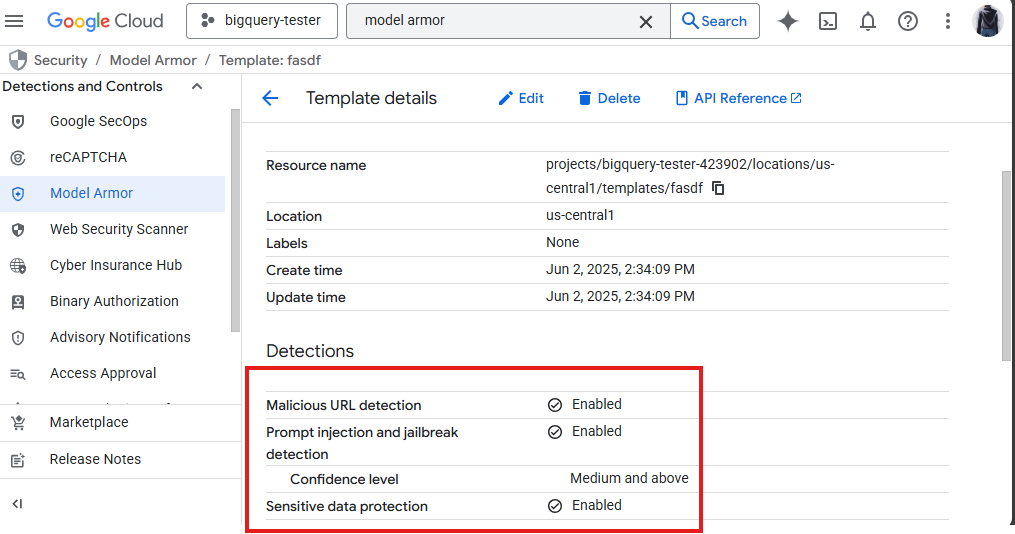Viewport: 1015px width, 534px height.
Task: Collapse Detections and Controls section
Action: click(197, 86)
